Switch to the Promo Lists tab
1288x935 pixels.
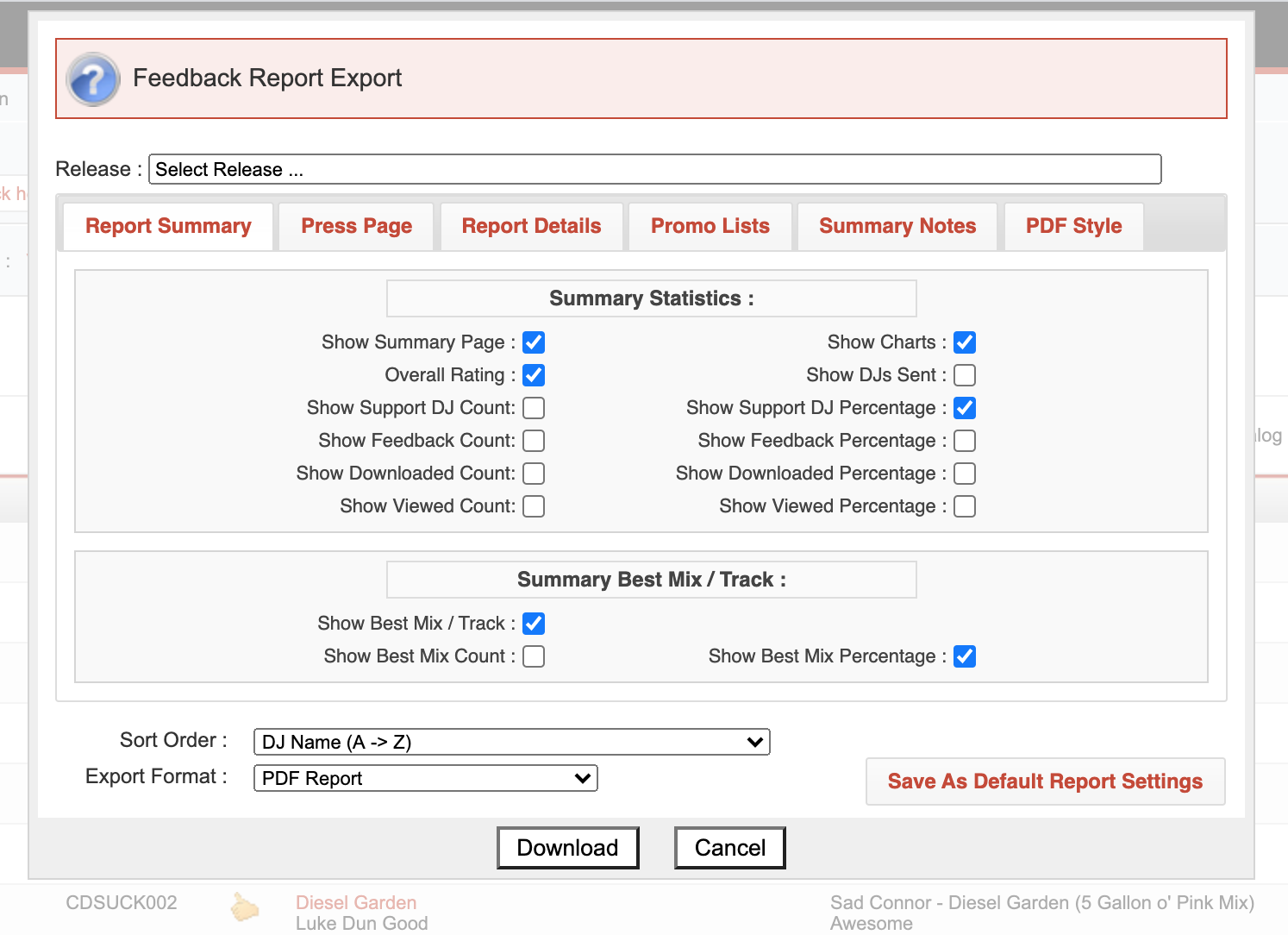point(710,226)
